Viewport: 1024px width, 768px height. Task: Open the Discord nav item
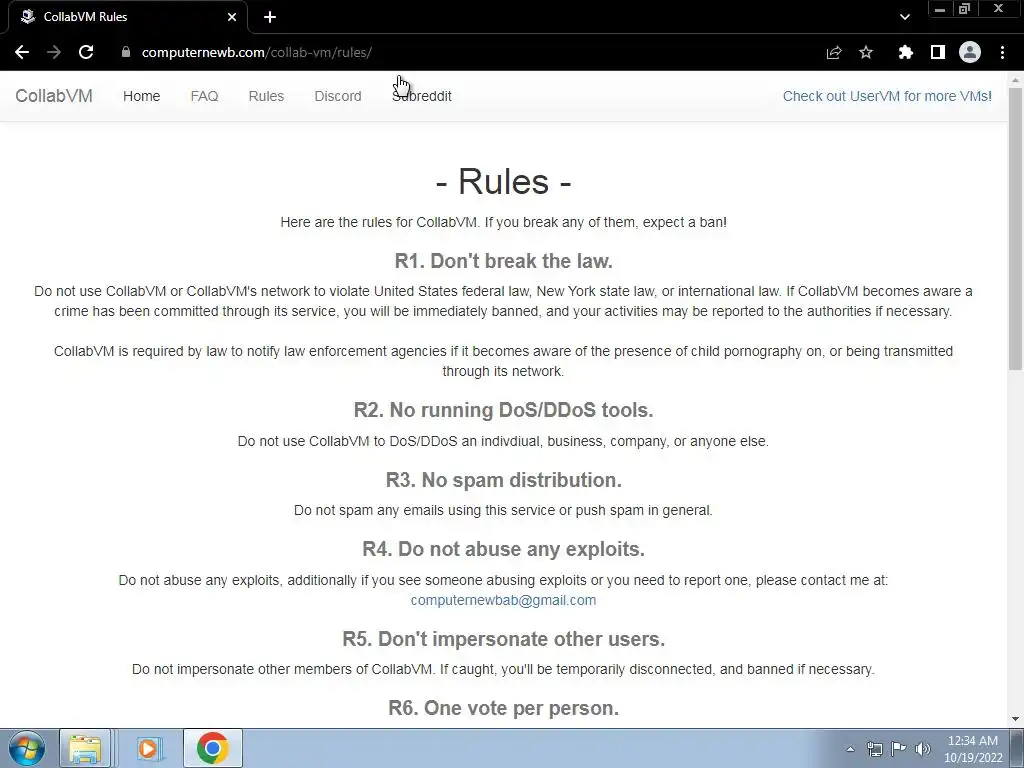338,96
